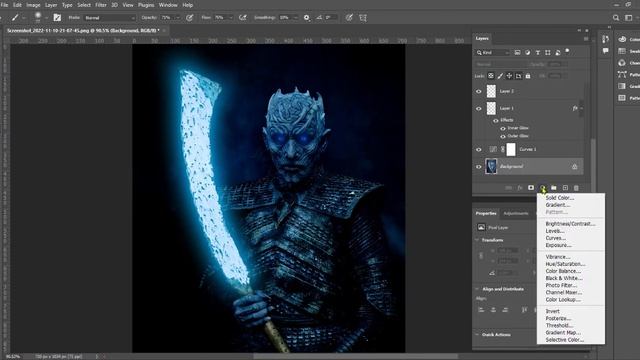Create a new layer plus icon
The height and width of the screenshot is (360, 640).
pos(565,188)
